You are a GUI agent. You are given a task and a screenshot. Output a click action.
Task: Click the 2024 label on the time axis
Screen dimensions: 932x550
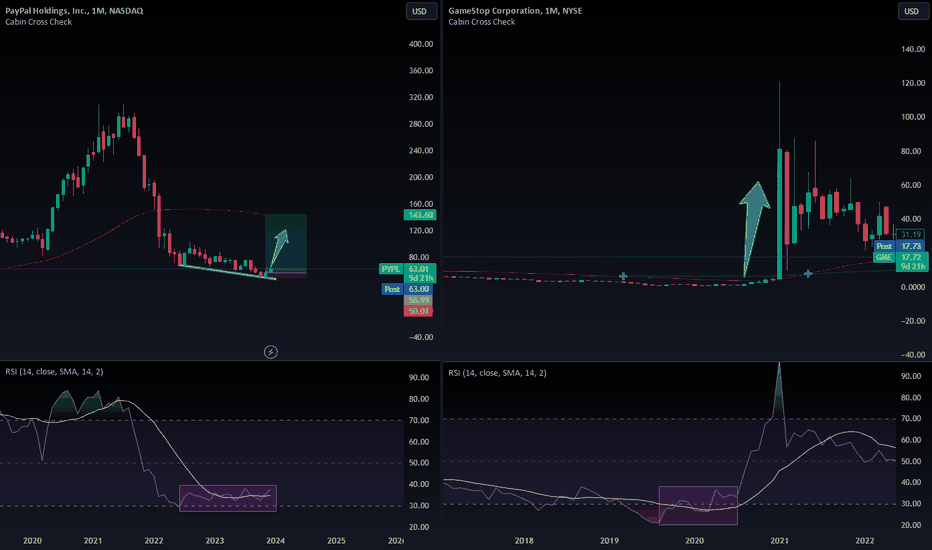(x=275, y=540)
